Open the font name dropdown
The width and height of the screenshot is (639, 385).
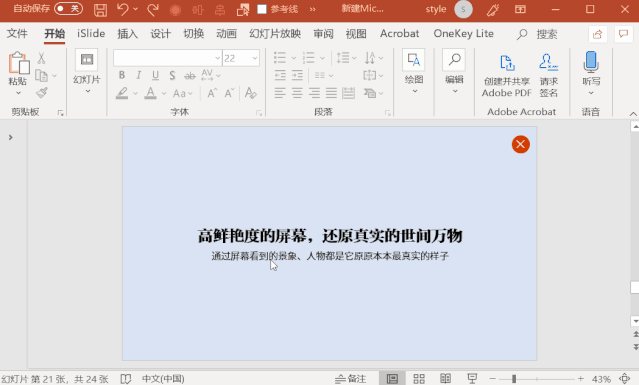point(217,58)
